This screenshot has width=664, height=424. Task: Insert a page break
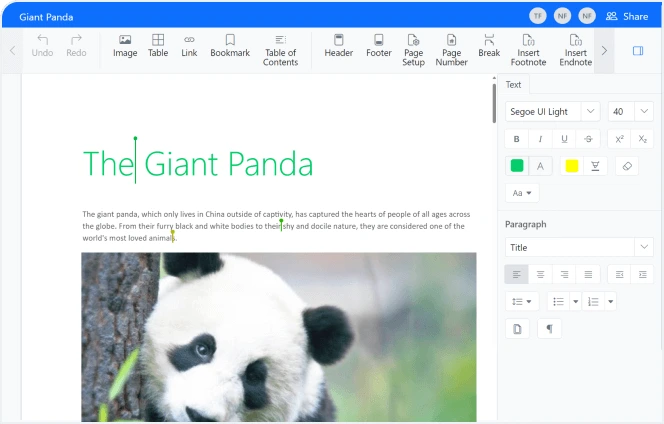pos(489,46)
